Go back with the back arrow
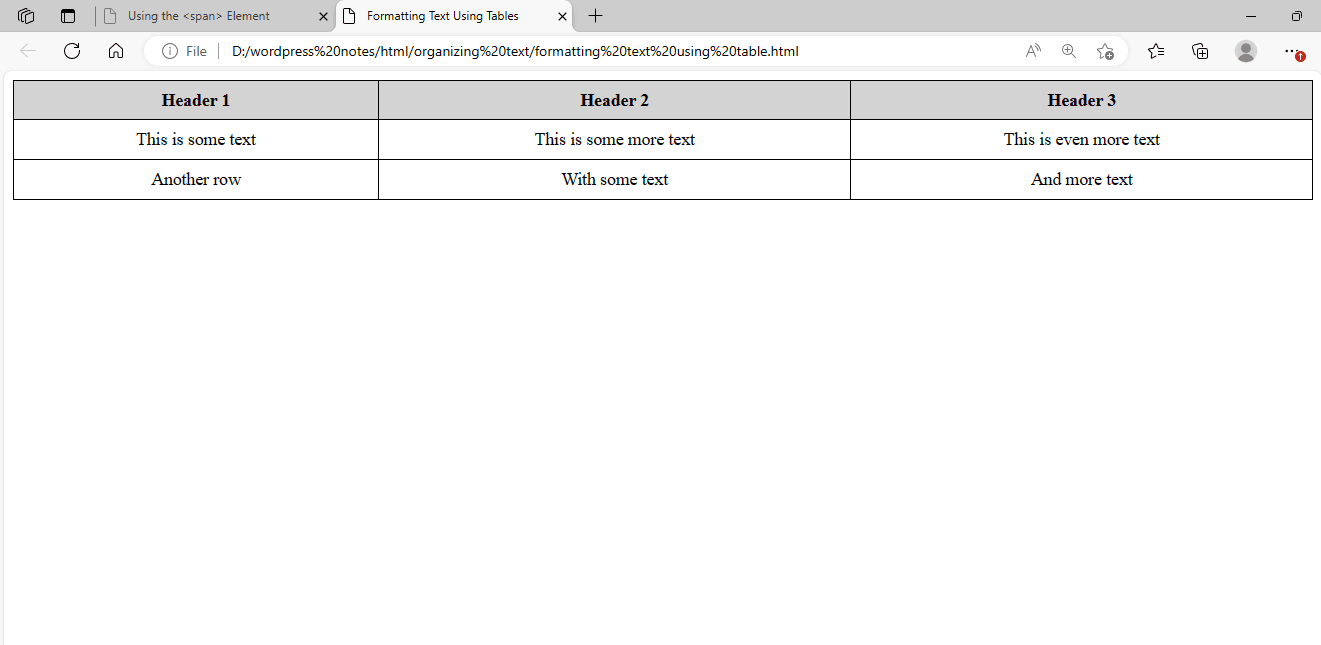 coord(28,51)
